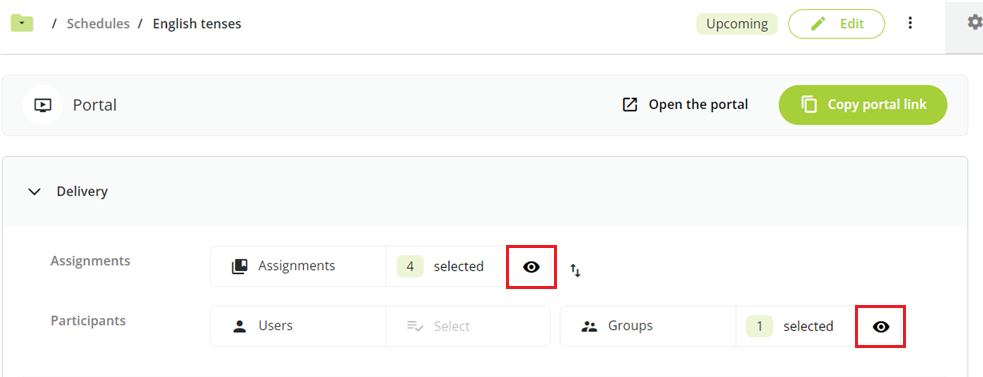View selected groups via eye icon
The width and height of the screenshot is (983, 377).
(881, 327)
